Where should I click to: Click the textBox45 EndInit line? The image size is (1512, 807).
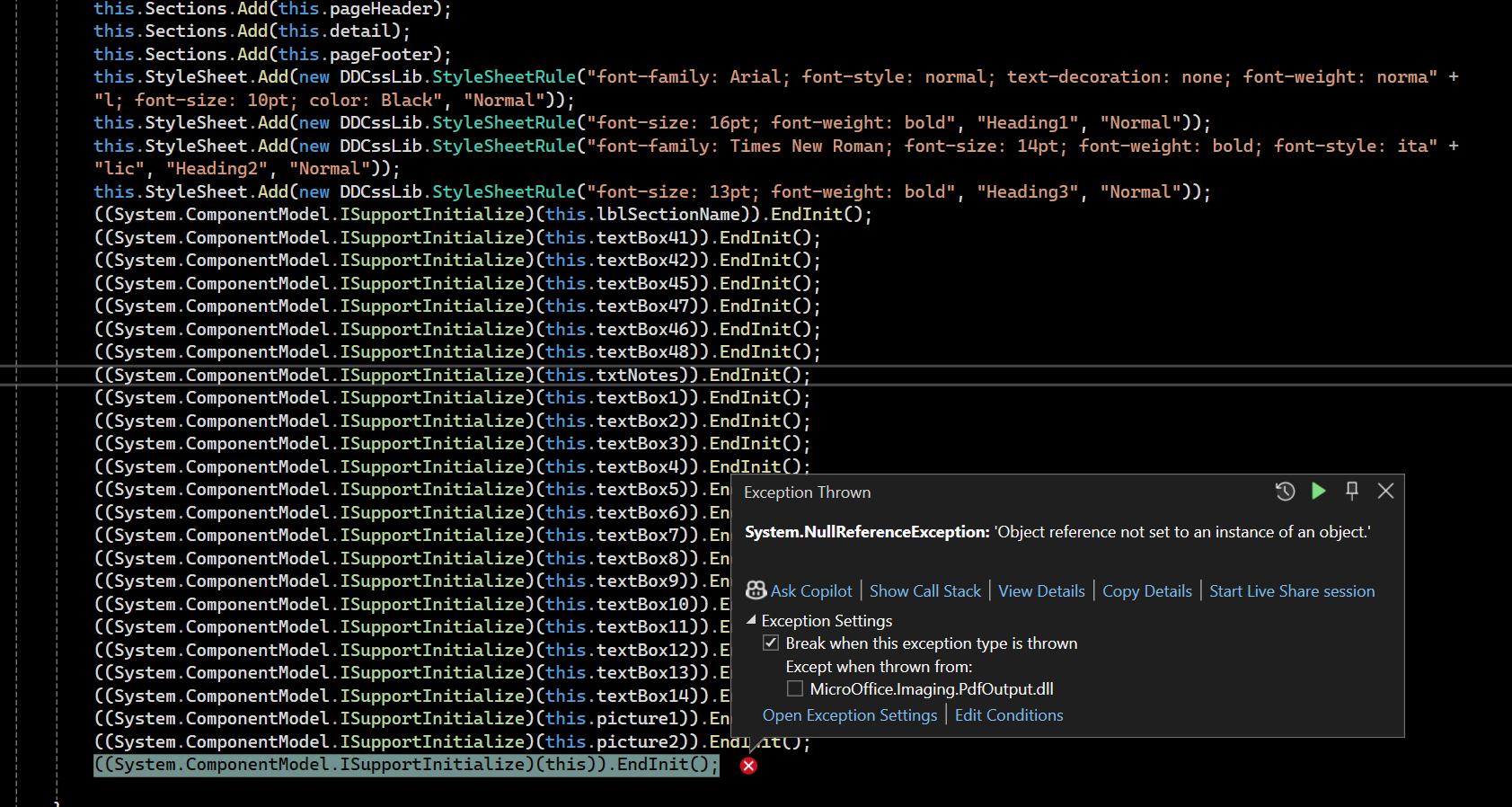[457, 284]
